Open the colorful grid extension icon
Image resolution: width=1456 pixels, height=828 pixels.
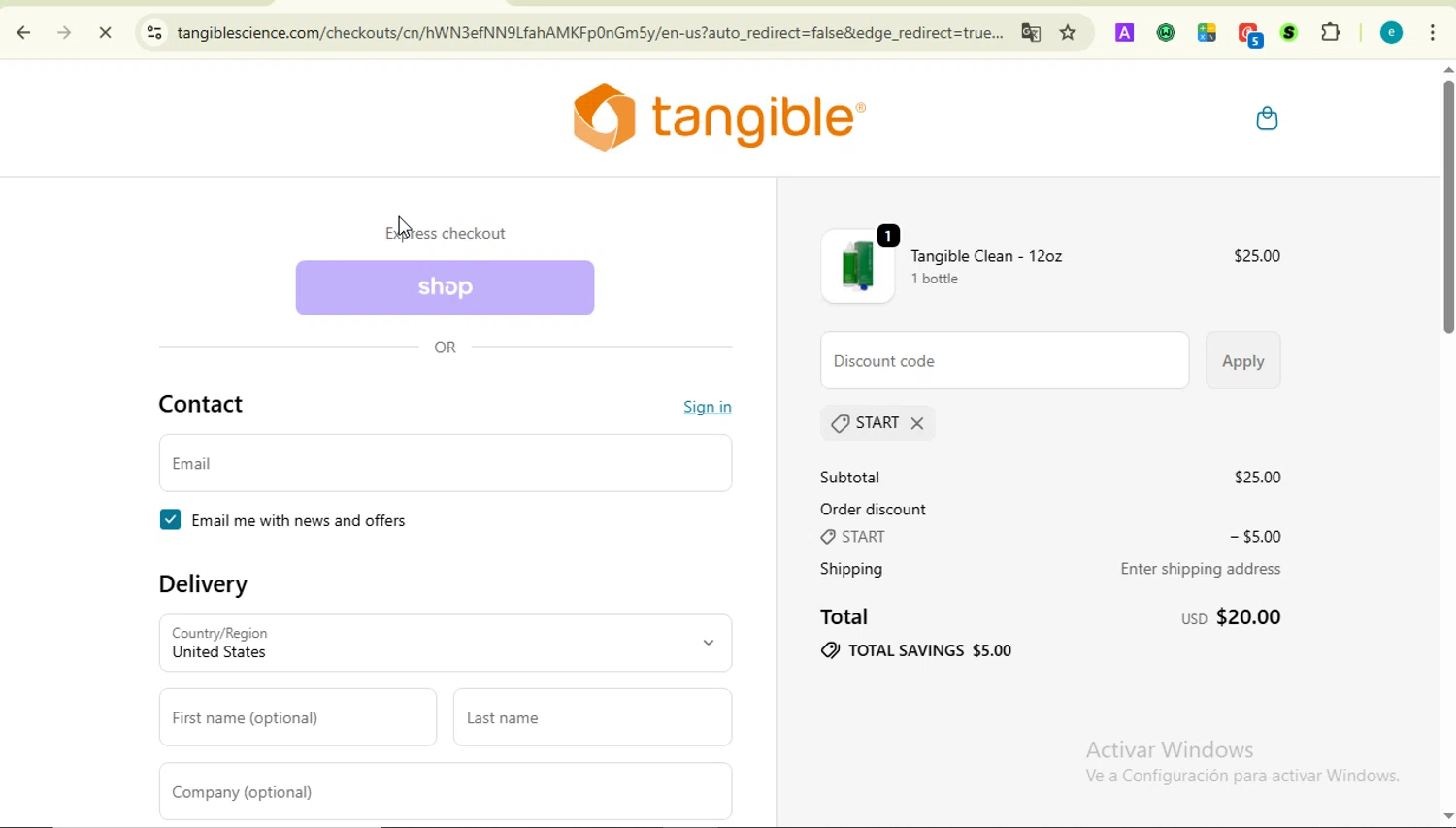(x=1207, y=33)
